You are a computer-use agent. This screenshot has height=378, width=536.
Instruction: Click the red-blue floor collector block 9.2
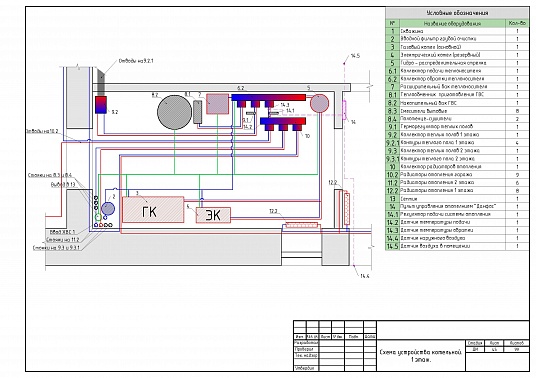click(101, 105)
